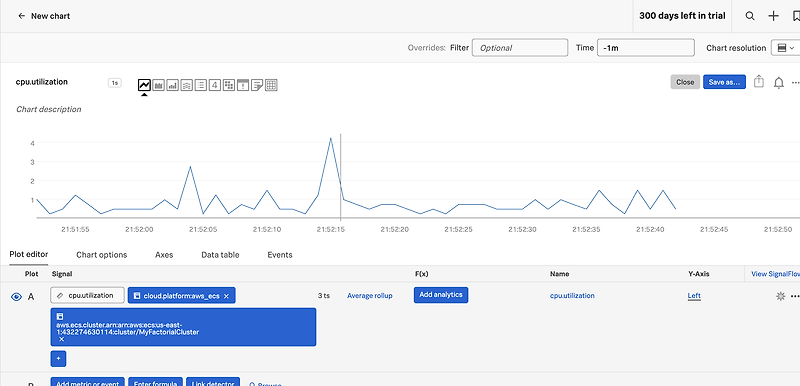Select the heatmap chart type icon
800x386 pixels.
(x=229, y=85)
